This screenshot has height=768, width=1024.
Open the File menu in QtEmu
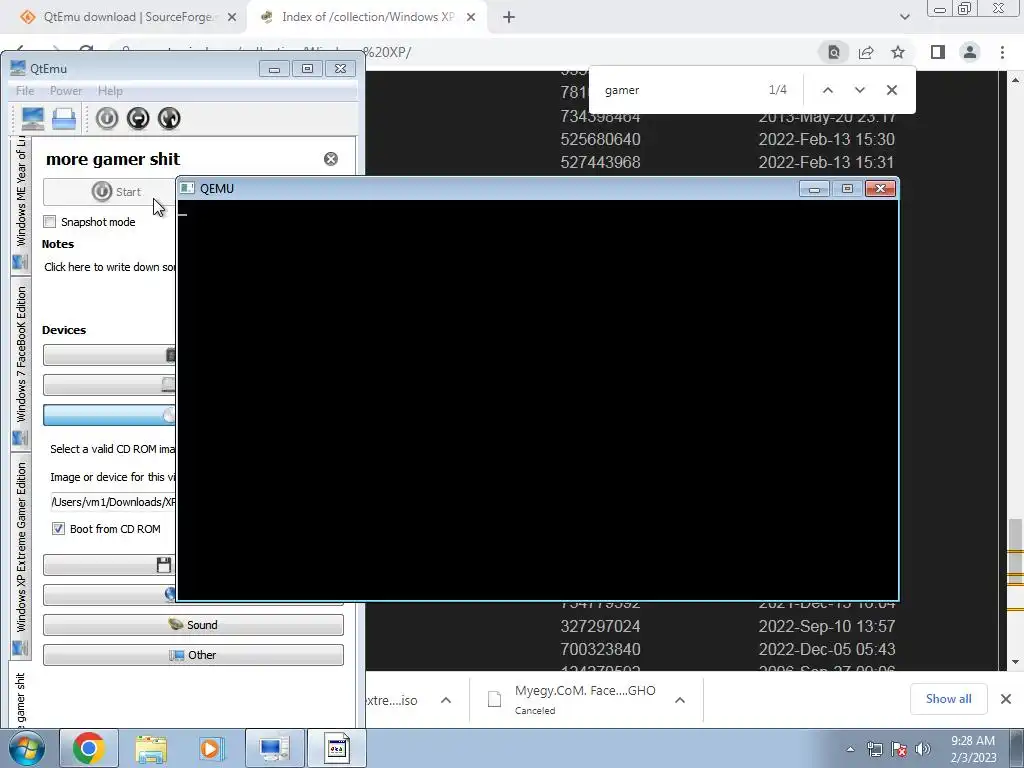tap(25, 91)
